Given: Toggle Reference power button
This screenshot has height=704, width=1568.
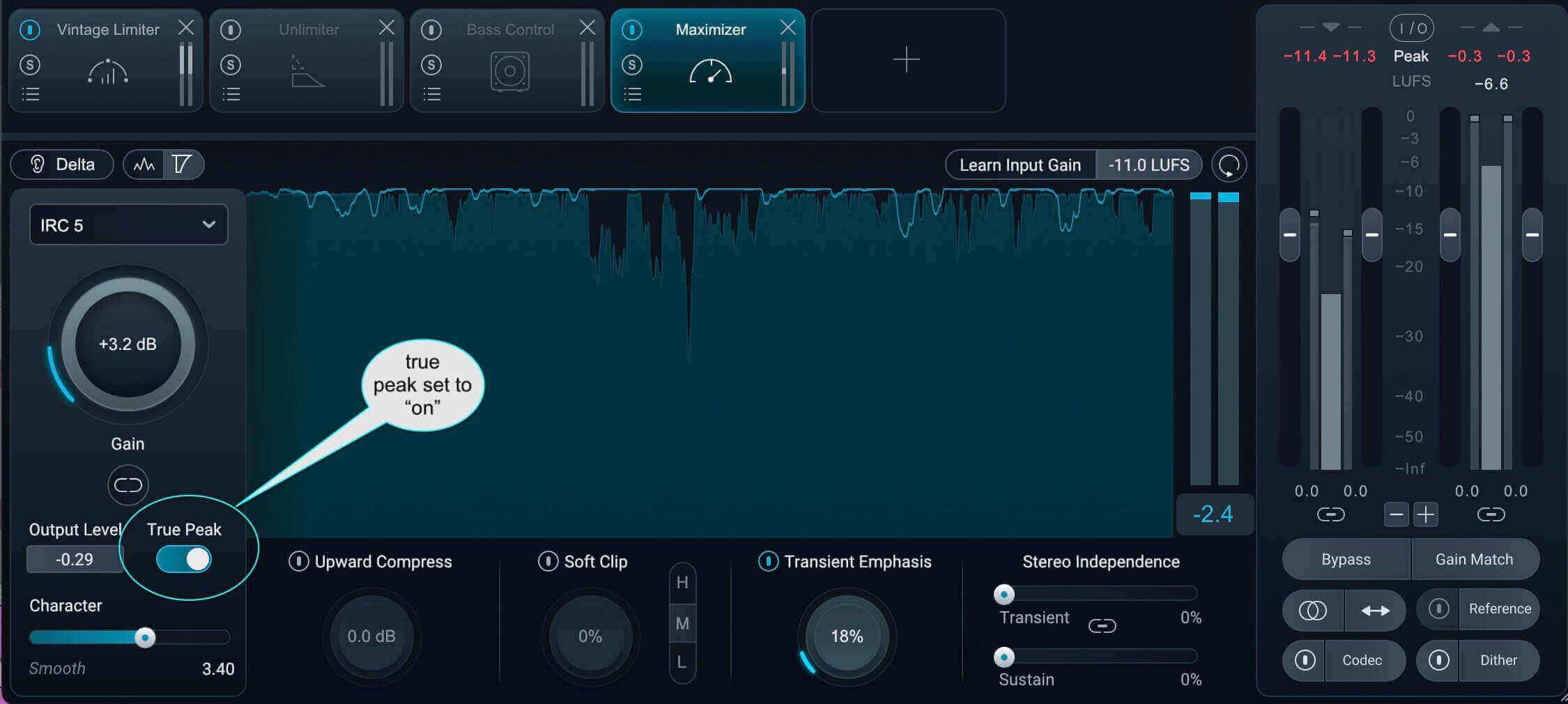Looking at the screenshot, I should [1438, 609].
